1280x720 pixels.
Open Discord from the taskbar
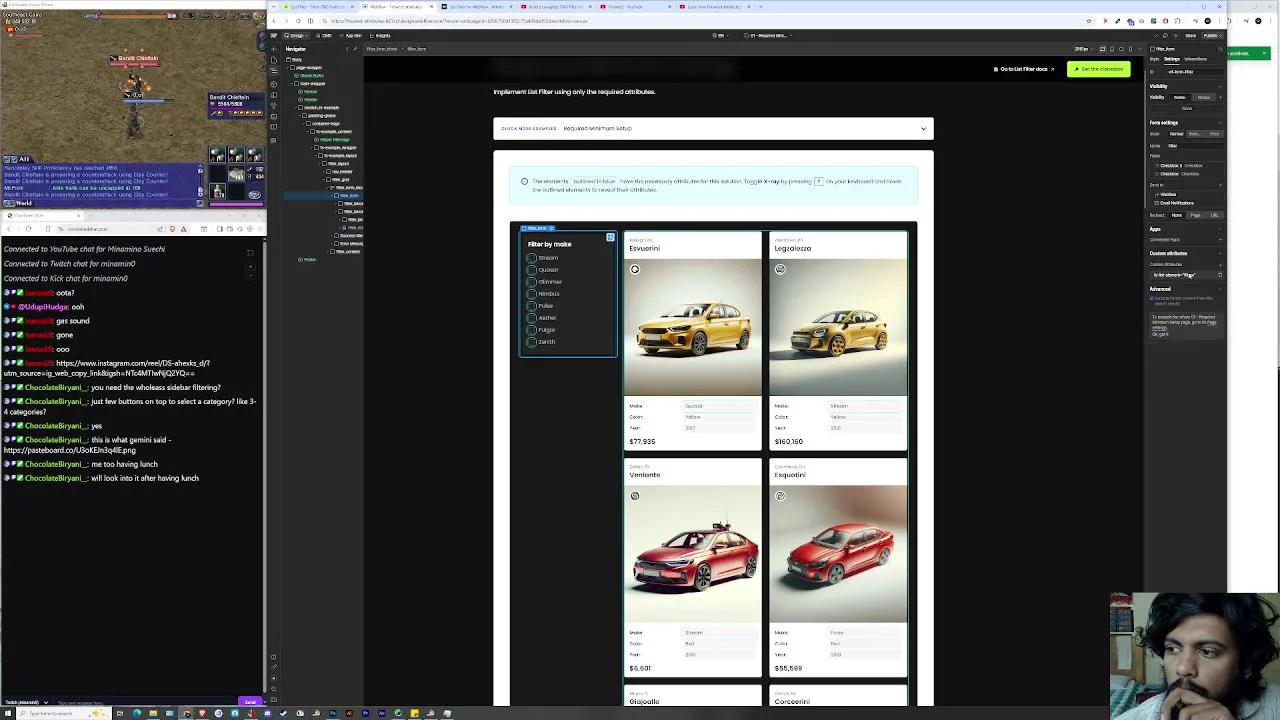268,713
